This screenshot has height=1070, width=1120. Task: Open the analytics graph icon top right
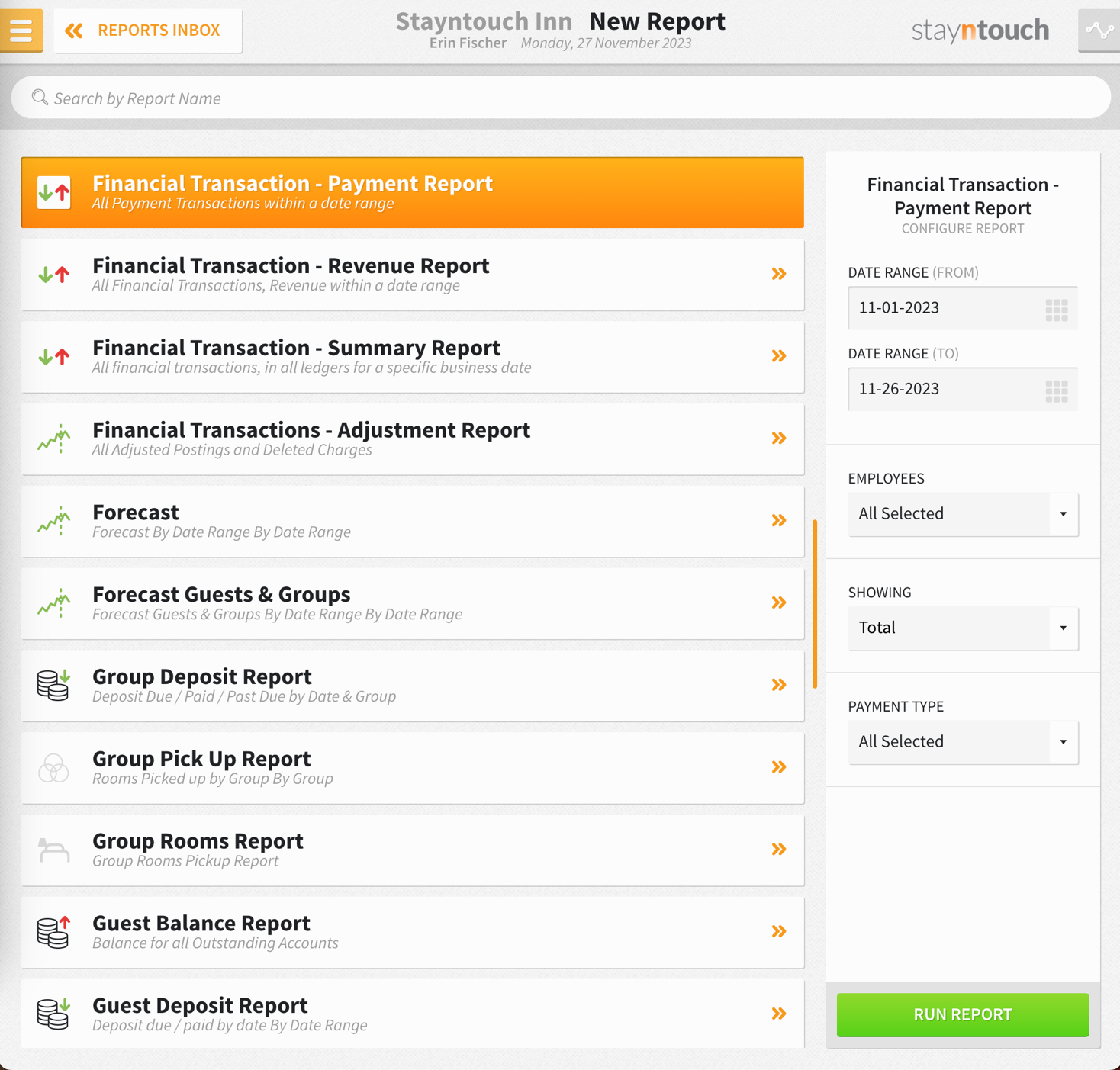pos(1099,31)
